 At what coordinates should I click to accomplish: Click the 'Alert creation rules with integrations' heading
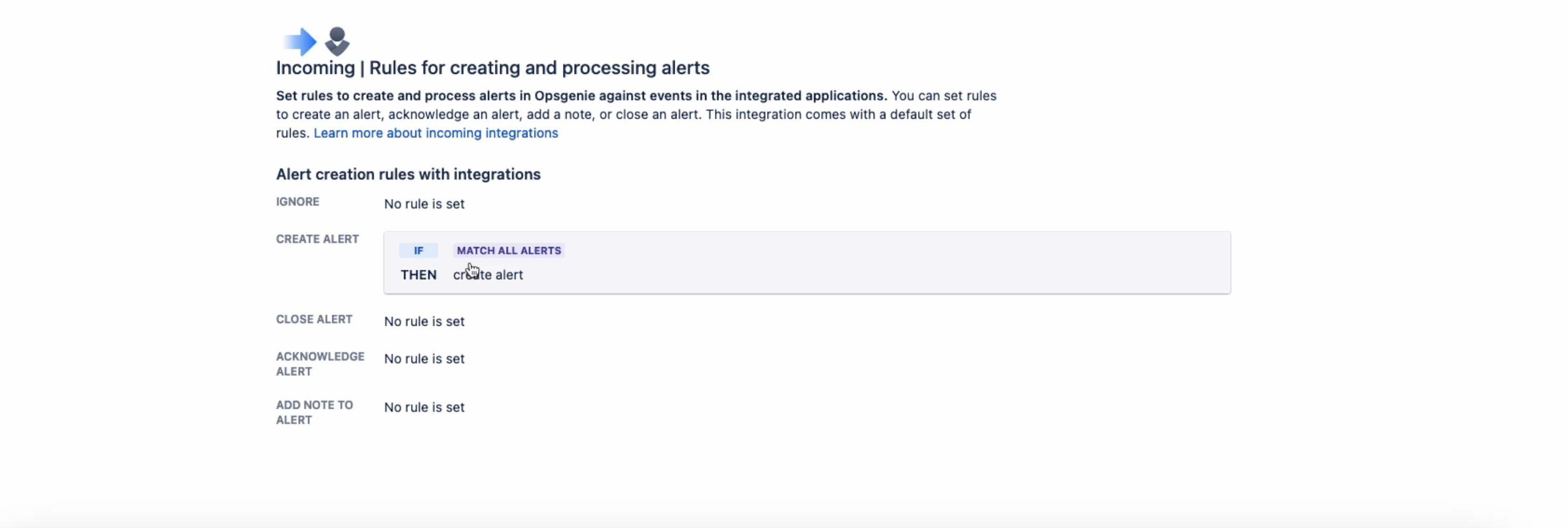click(408, 174)
